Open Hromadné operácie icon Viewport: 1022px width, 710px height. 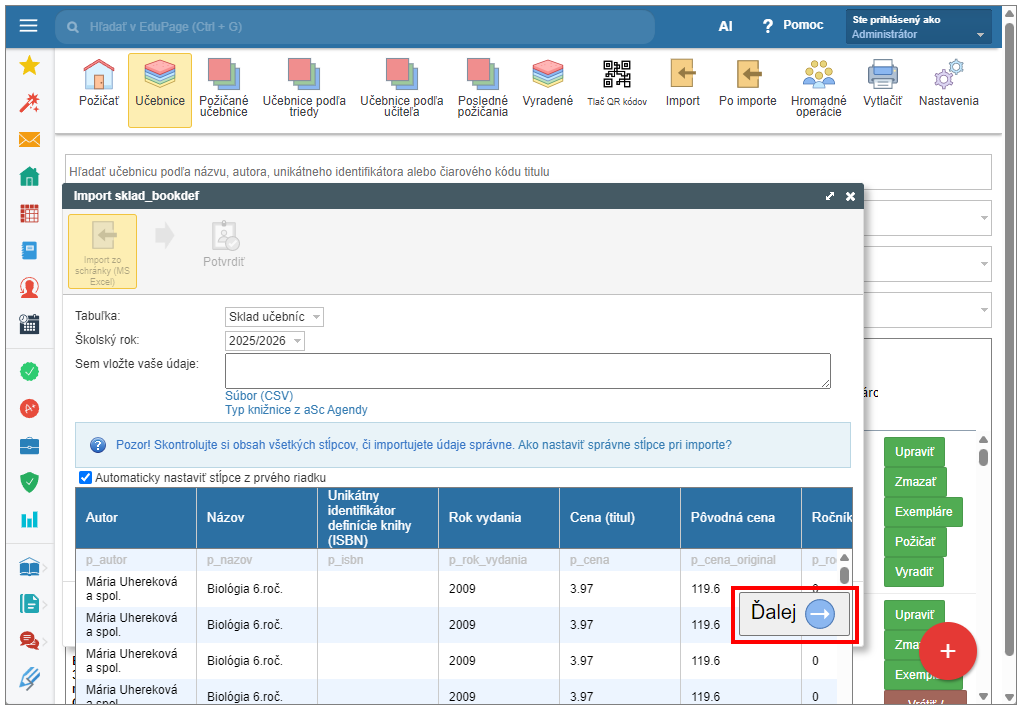point(818,76)
